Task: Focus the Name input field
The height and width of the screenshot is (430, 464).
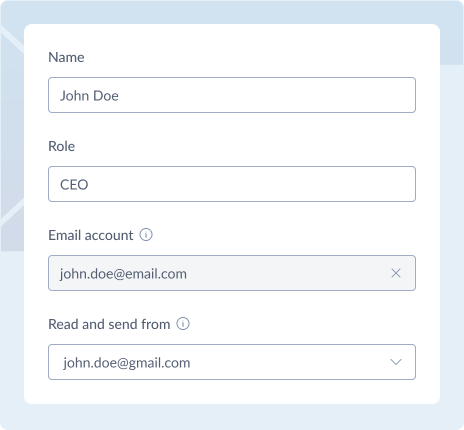Action: [232, 95]
